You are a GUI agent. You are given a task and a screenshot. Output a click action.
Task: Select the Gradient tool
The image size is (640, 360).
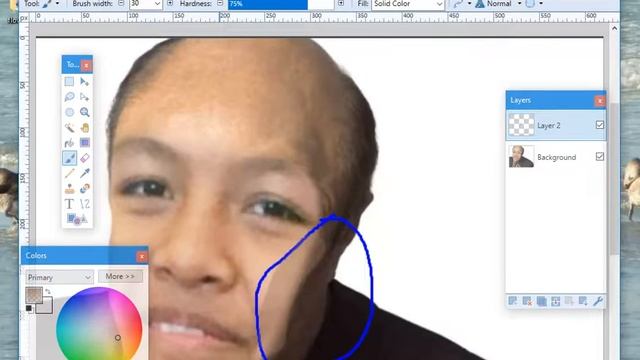84,143
